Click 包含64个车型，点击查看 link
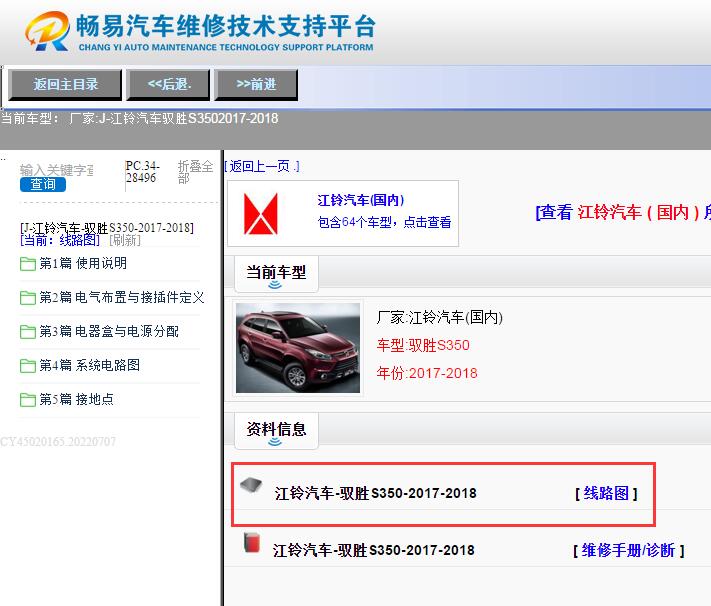The image size is (711, 606). (384, 222)
